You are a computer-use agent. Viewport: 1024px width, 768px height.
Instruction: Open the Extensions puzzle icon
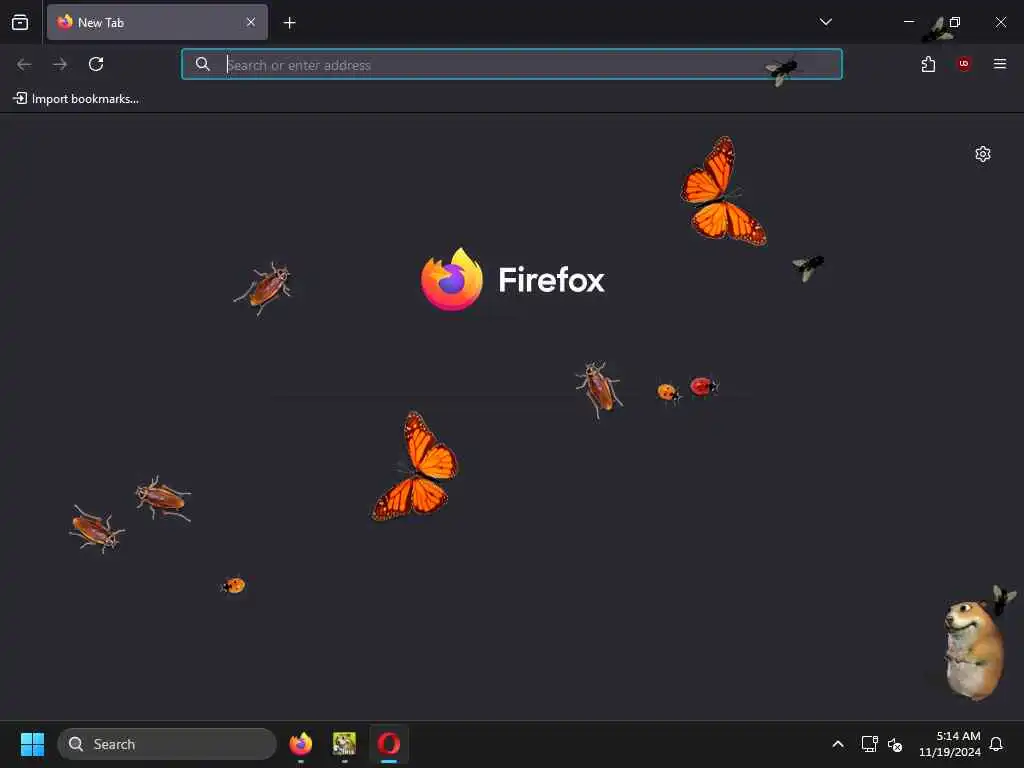928,64
